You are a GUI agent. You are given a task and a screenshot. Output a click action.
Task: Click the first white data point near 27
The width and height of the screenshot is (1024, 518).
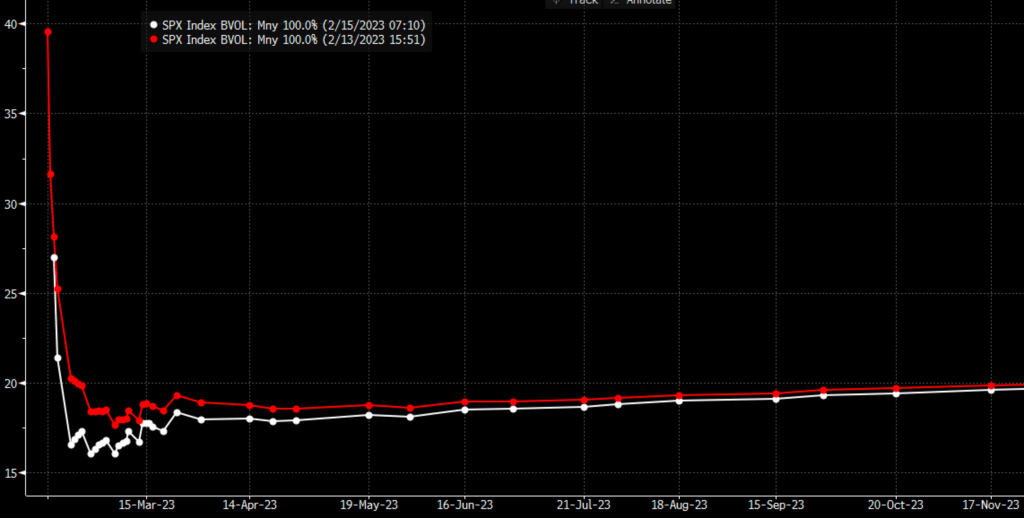[x=54, y=257]
